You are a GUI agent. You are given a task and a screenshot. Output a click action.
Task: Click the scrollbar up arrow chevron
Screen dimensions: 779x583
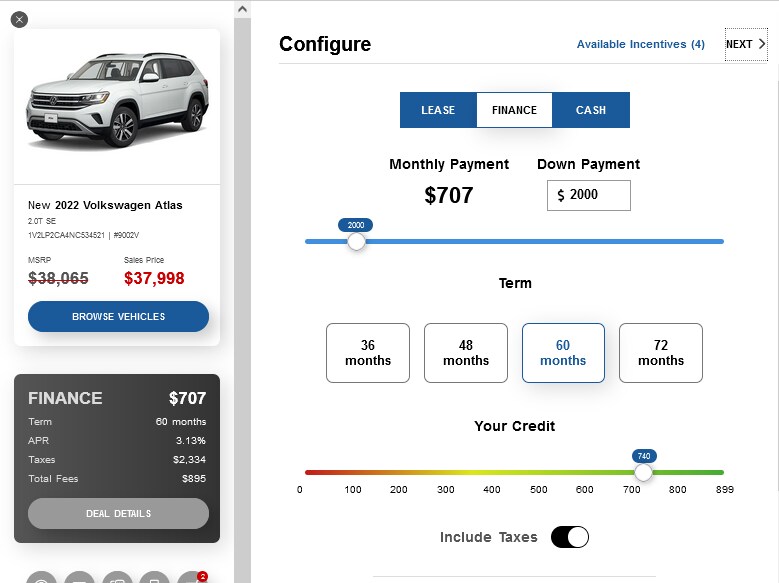(x=242, y=9)
